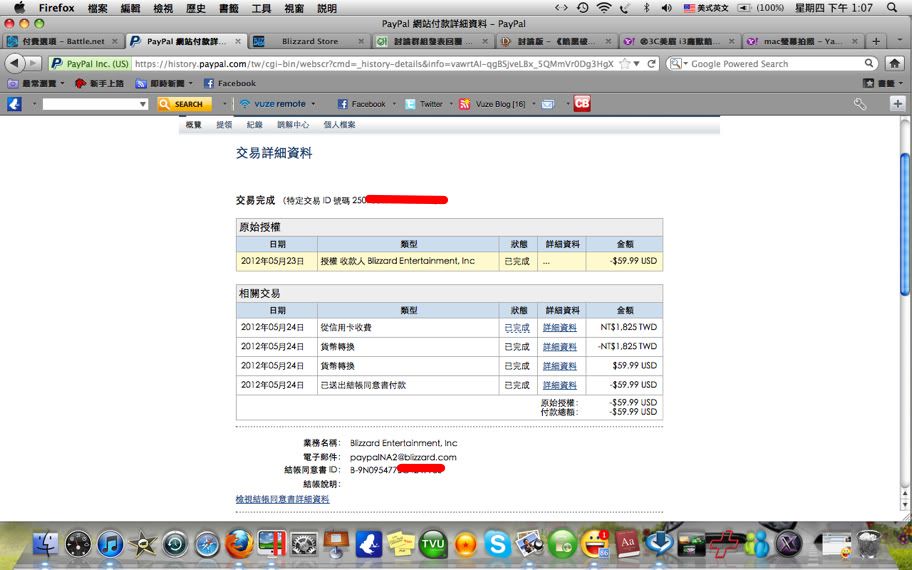Bookmark this page with the star icon

coord(625,63)
